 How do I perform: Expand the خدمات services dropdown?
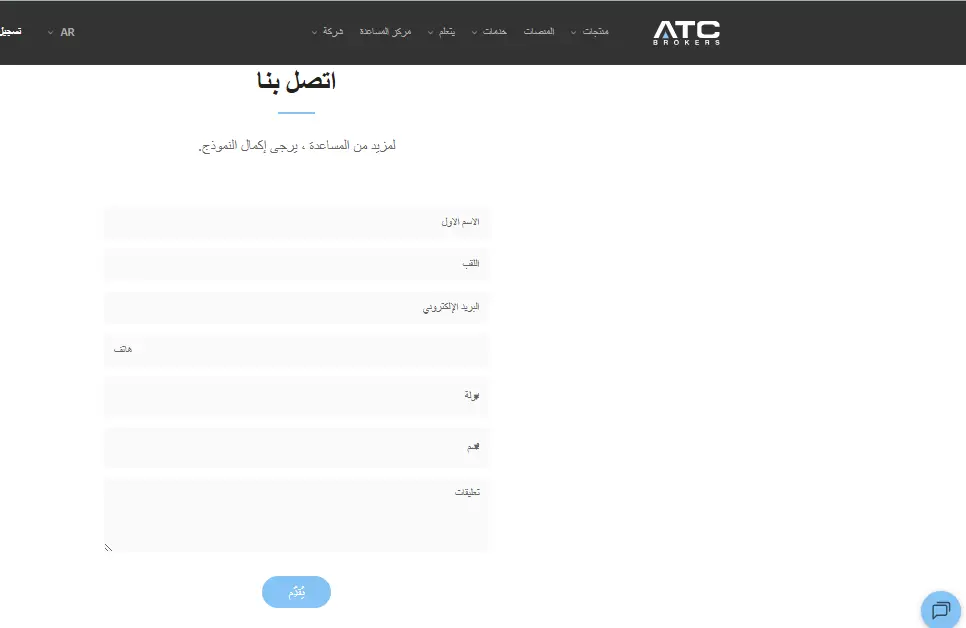489,31
